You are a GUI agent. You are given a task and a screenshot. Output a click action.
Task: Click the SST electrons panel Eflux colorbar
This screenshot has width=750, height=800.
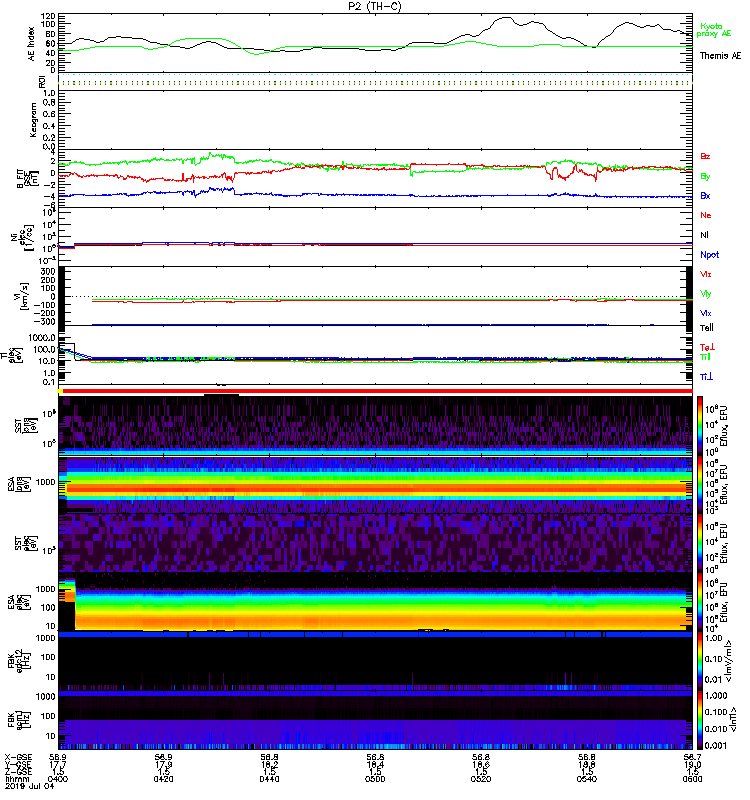pyautogui.click(x=700, y=543)
